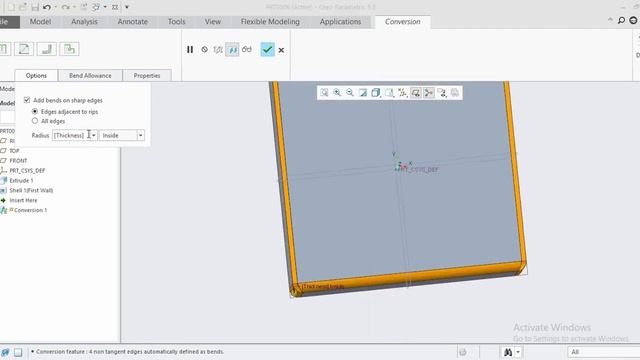Select FRONT datum plane in model tree
The width and height of the screenshot is (640, 360).
pos(18,160)
